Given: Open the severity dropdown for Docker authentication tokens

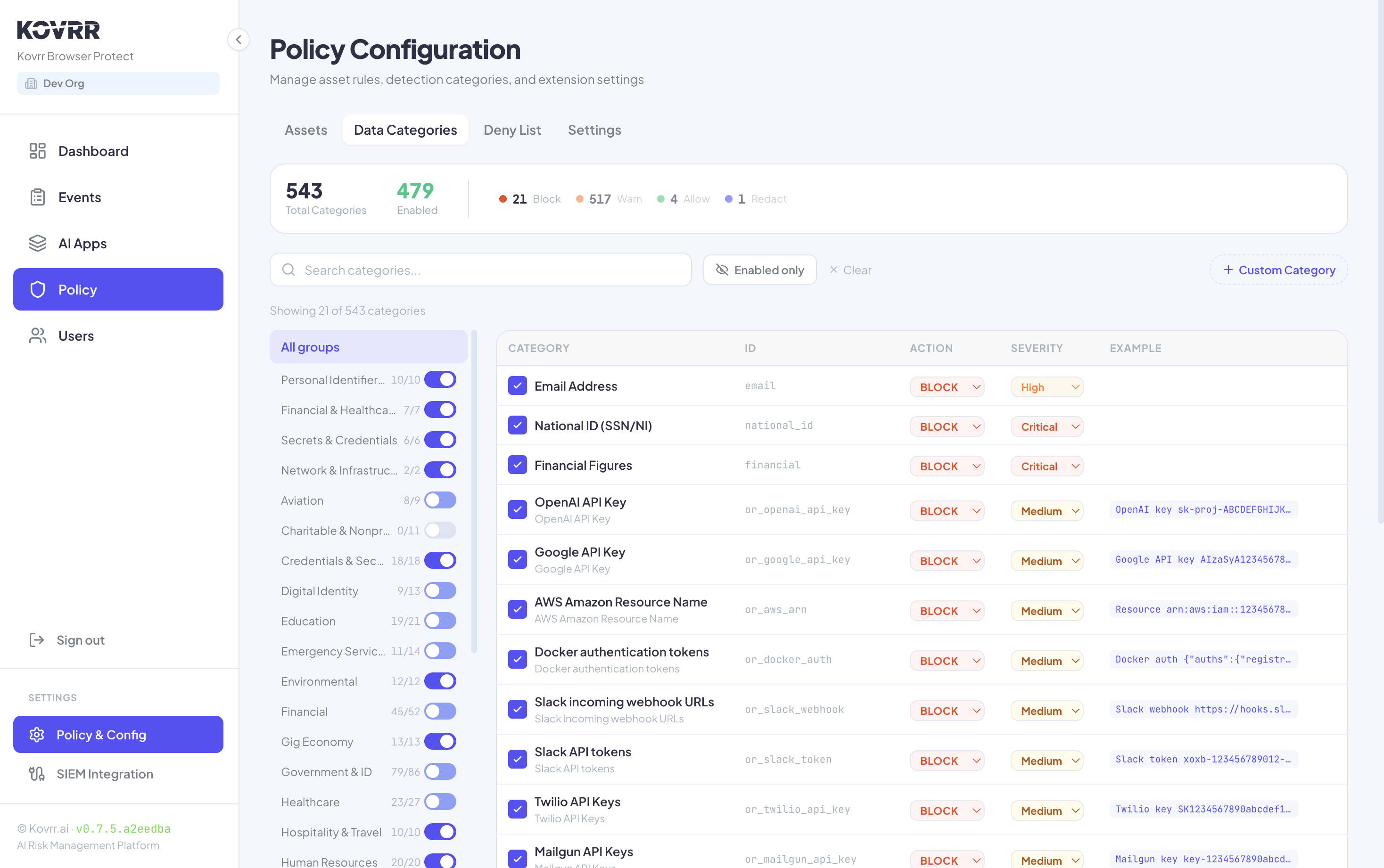Looking at the screenshot, I should (x=1047, y=661).
